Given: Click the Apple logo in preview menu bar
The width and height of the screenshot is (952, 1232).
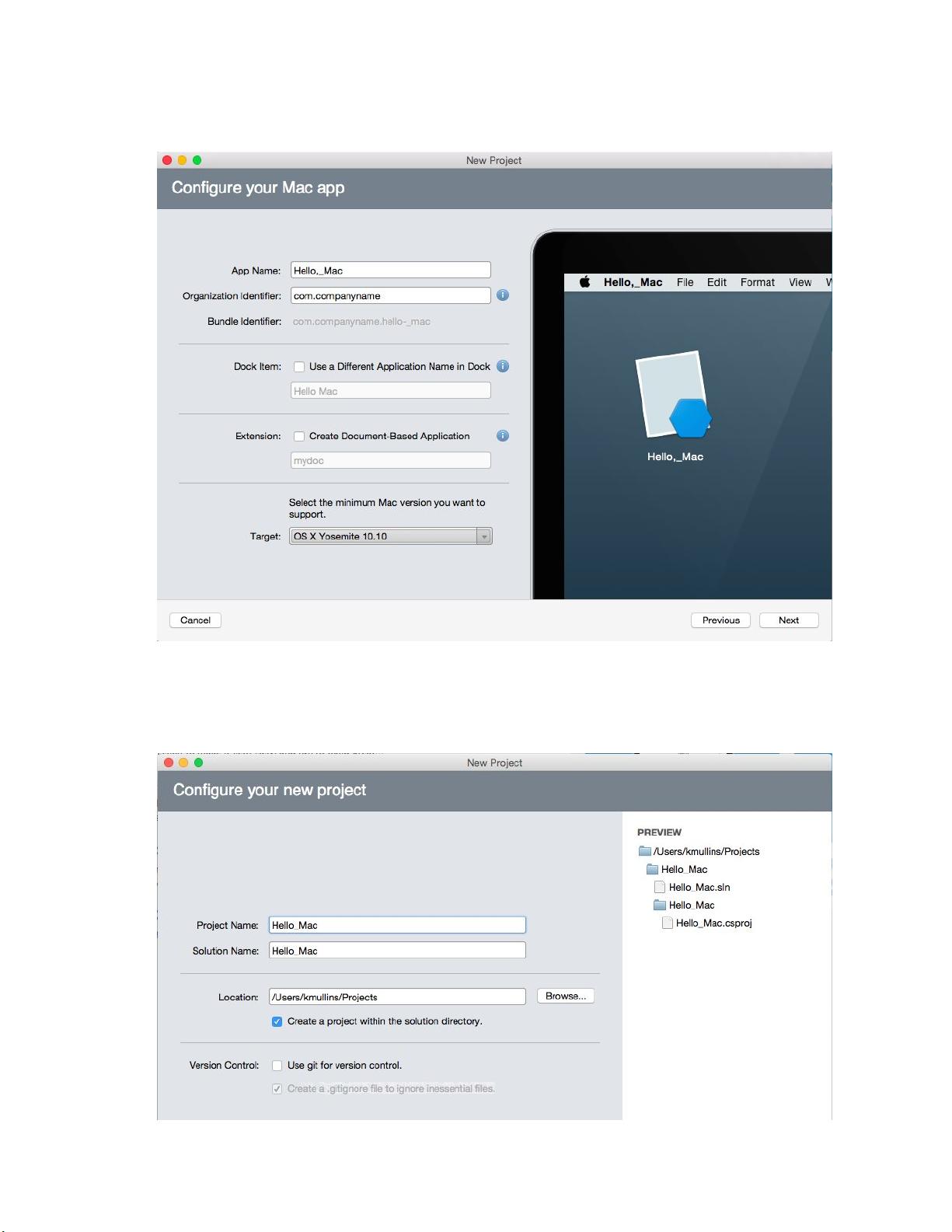Looking at the screenshot, I should 584,282.
